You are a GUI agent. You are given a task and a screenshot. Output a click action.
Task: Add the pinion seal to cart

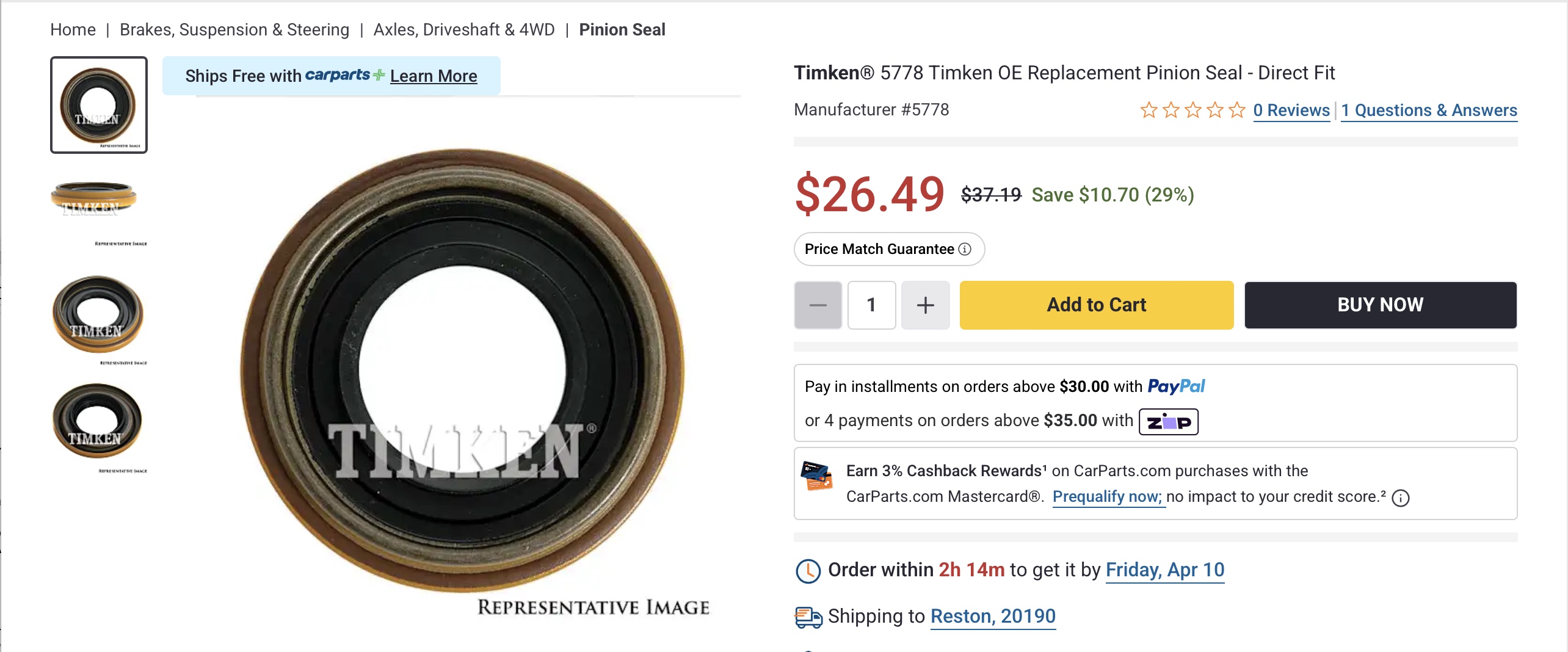coord(1096,305)
